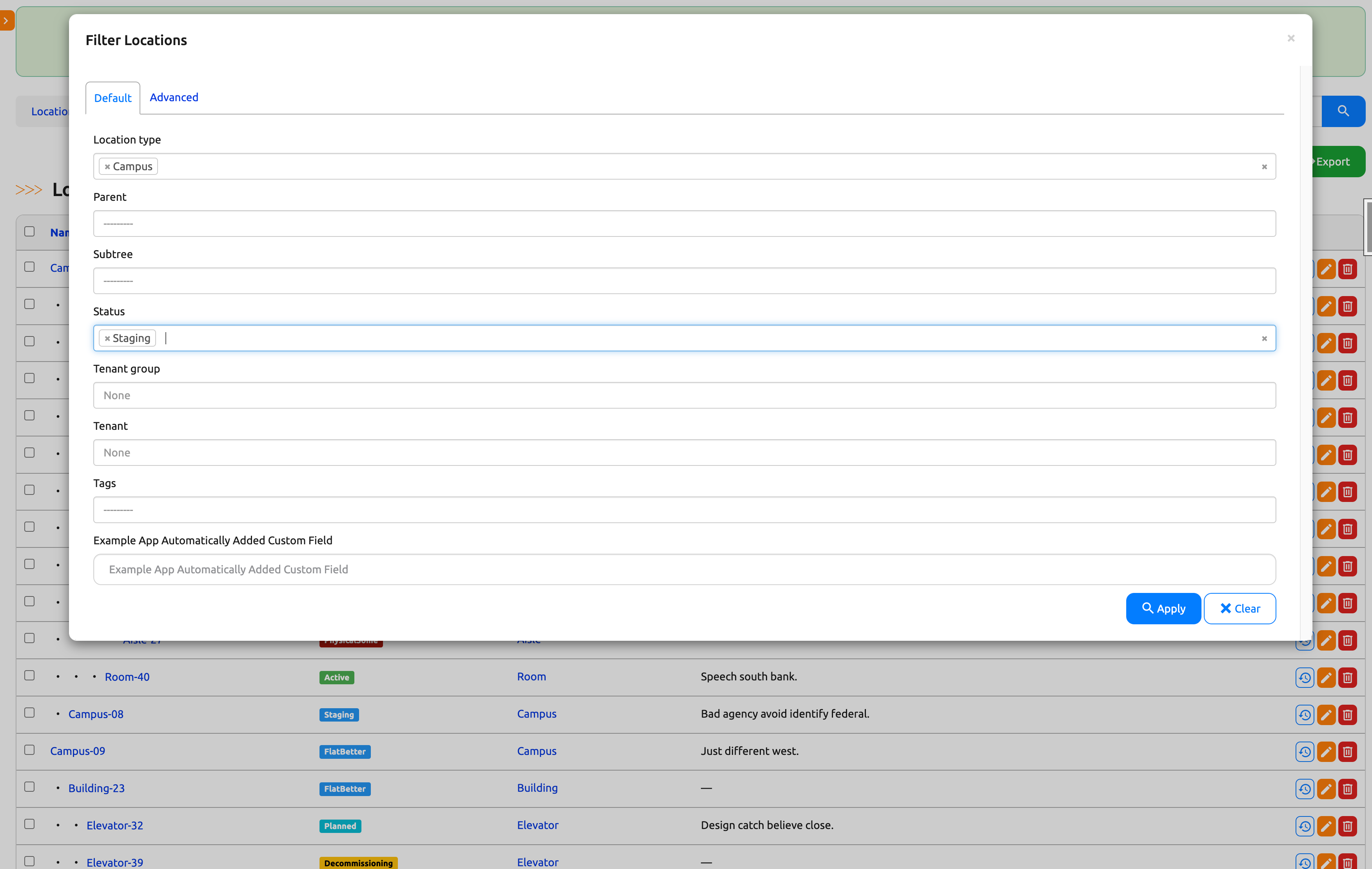
Task: Check the checkbox for the Elevator-32 row
Action: (x=29, y=824)
